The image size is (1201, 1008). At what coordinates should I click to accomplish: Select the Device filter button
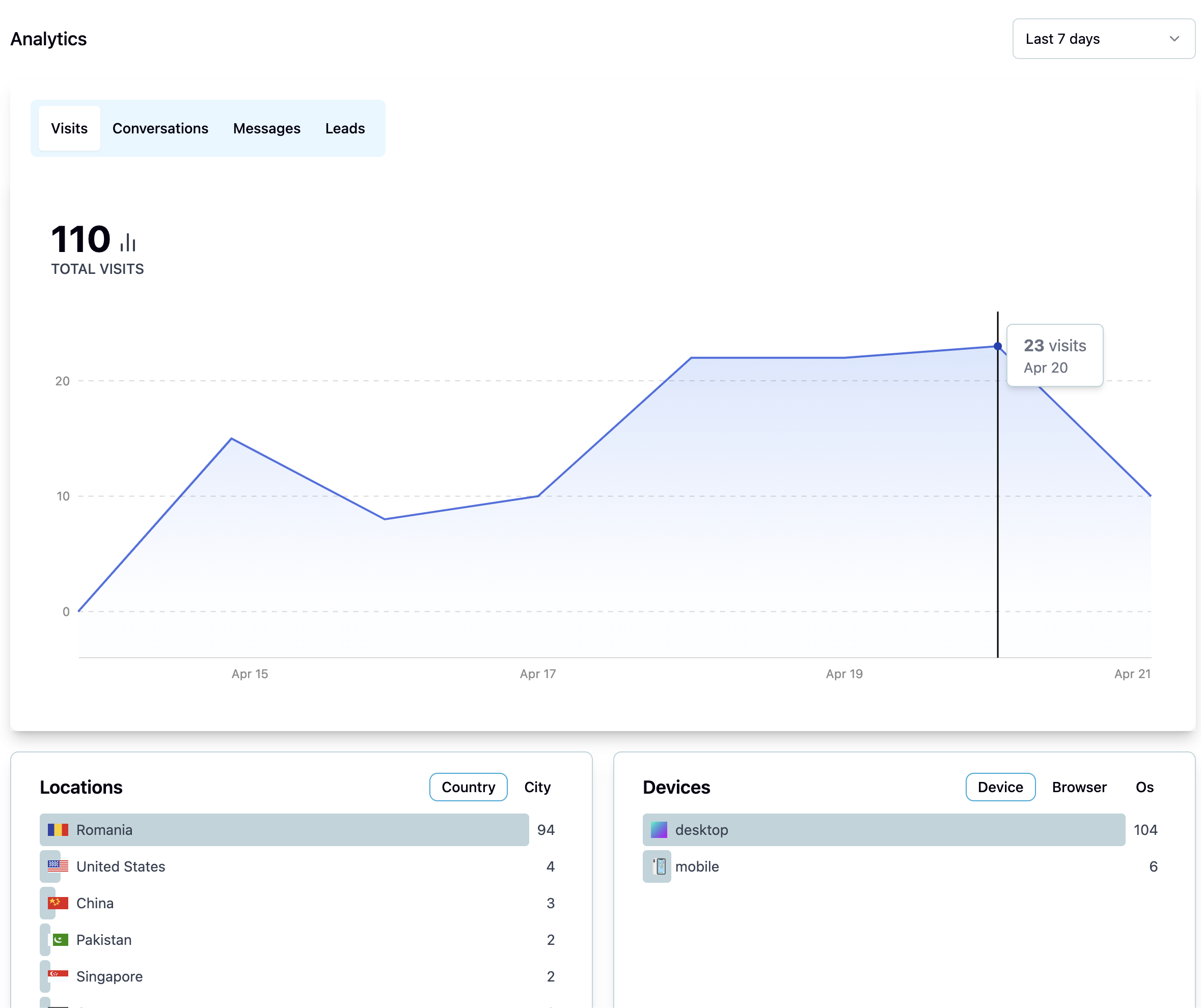tap(1000, 787)
